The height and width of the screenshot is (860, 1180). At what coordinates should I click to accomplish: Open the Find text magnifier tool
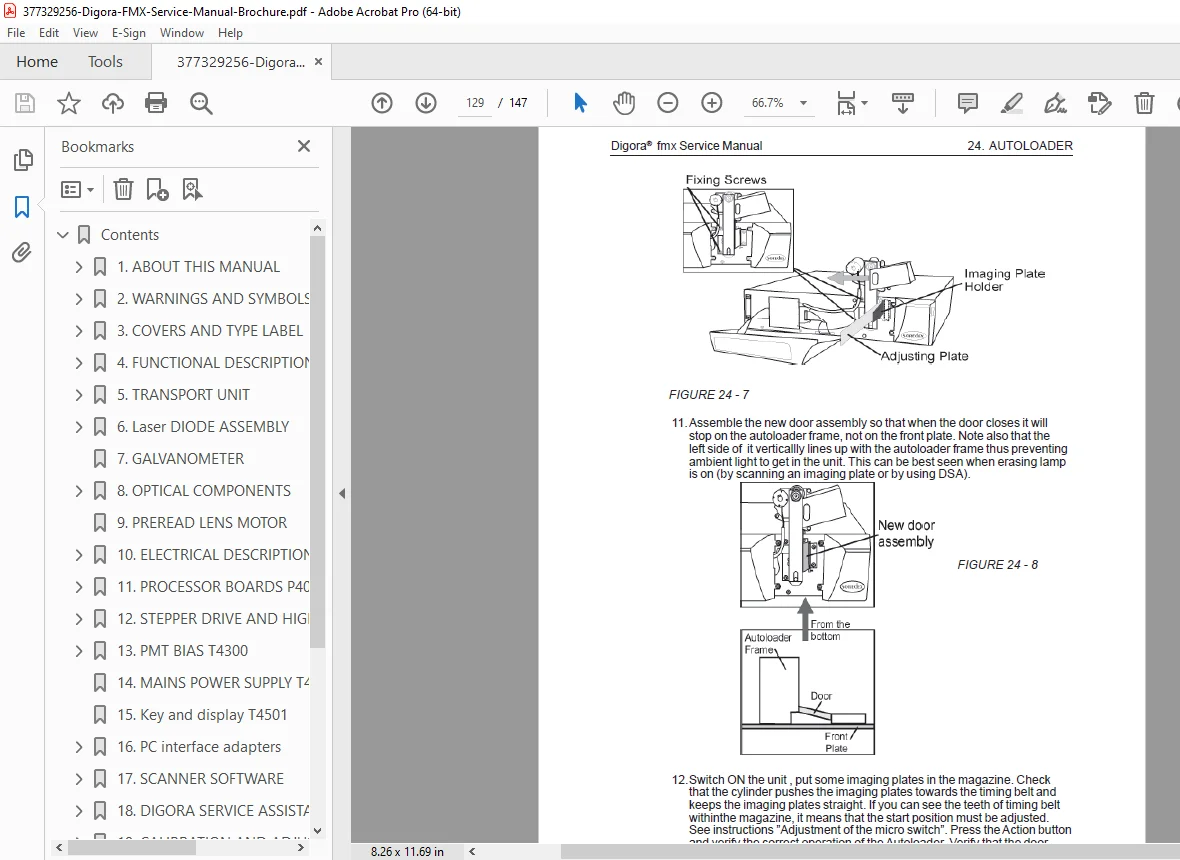201,103
